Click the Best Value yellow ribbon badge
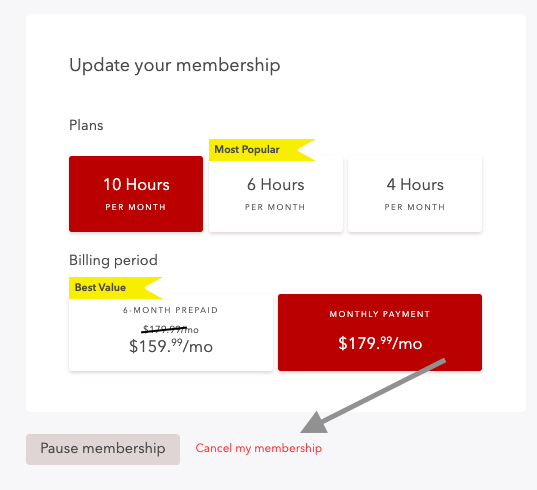Viewport: 537px width, 490px height. [115, 288]
